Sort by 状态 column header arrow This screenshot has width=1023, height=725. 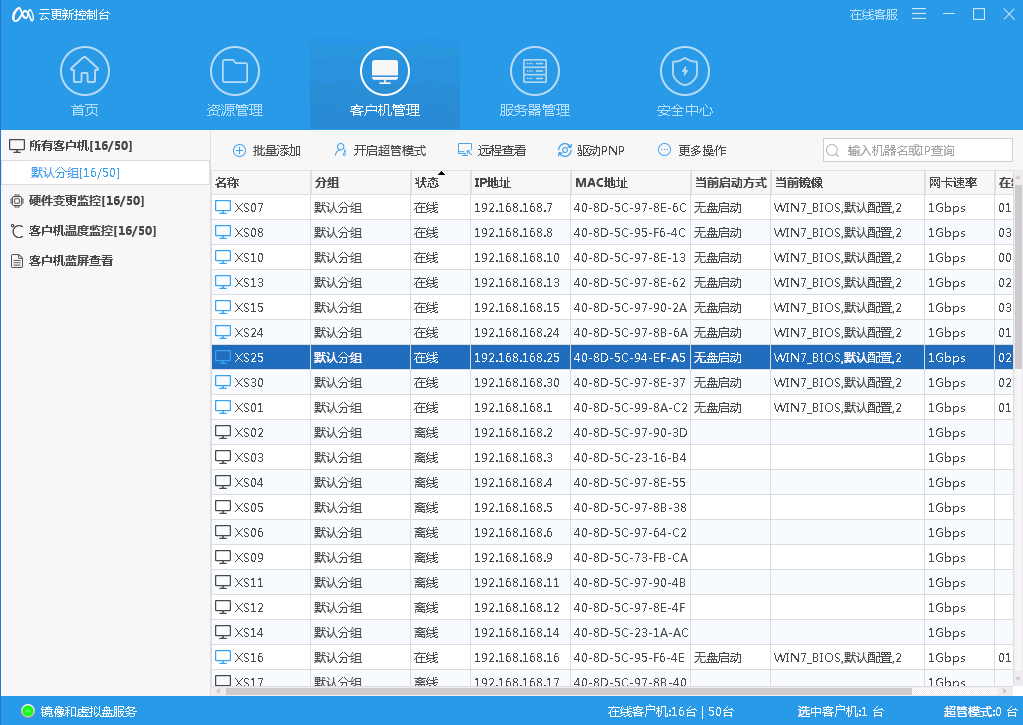point(441,174)
